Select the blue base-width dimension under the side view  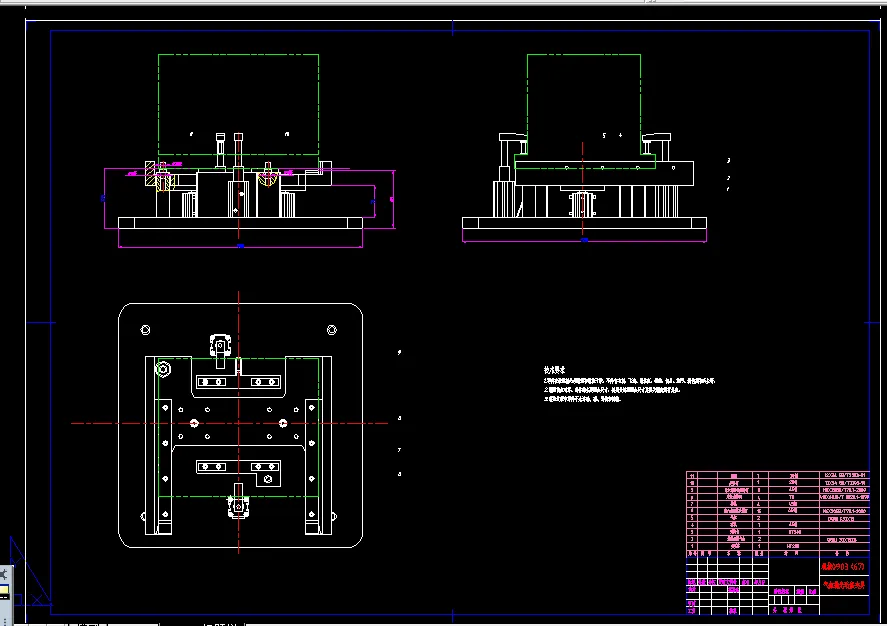pyautogui.click(x=584, y=240)
